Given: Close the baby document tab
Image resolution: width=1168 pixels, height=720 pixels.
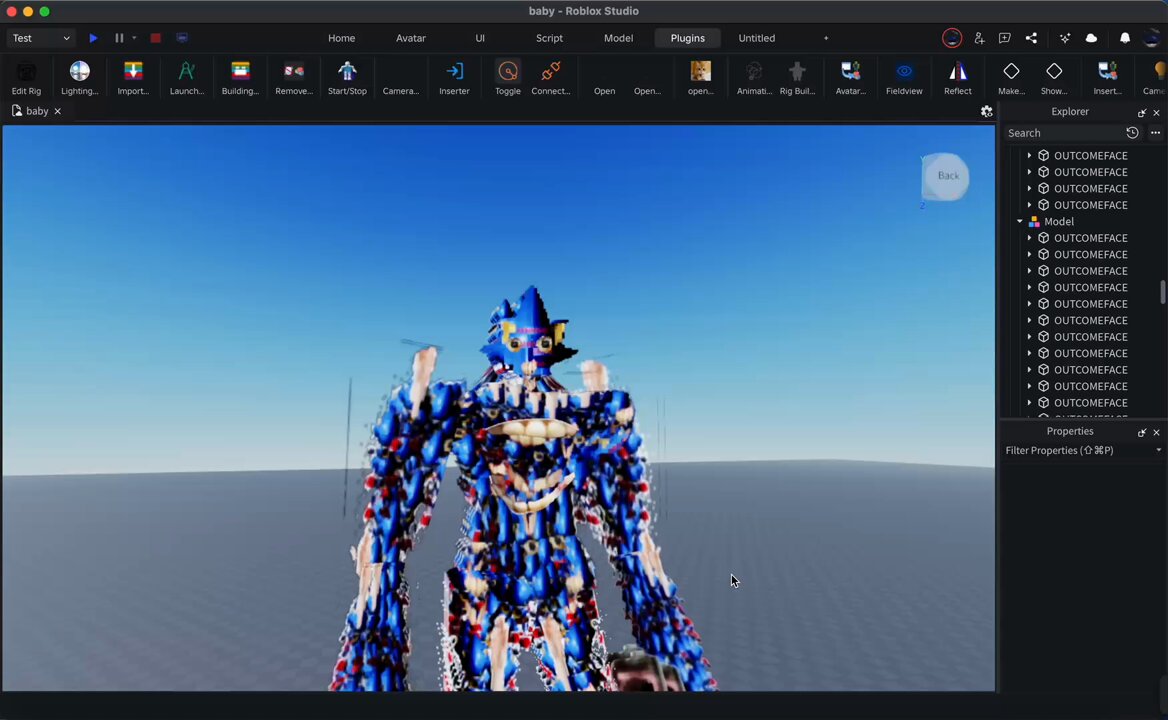Looking at the screenshot, I should 57,111.
